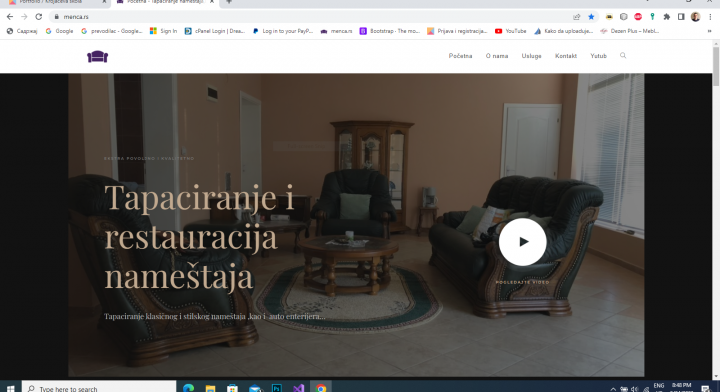
Task: Open the Chrome three-dot menu
Action: (710, 17)
